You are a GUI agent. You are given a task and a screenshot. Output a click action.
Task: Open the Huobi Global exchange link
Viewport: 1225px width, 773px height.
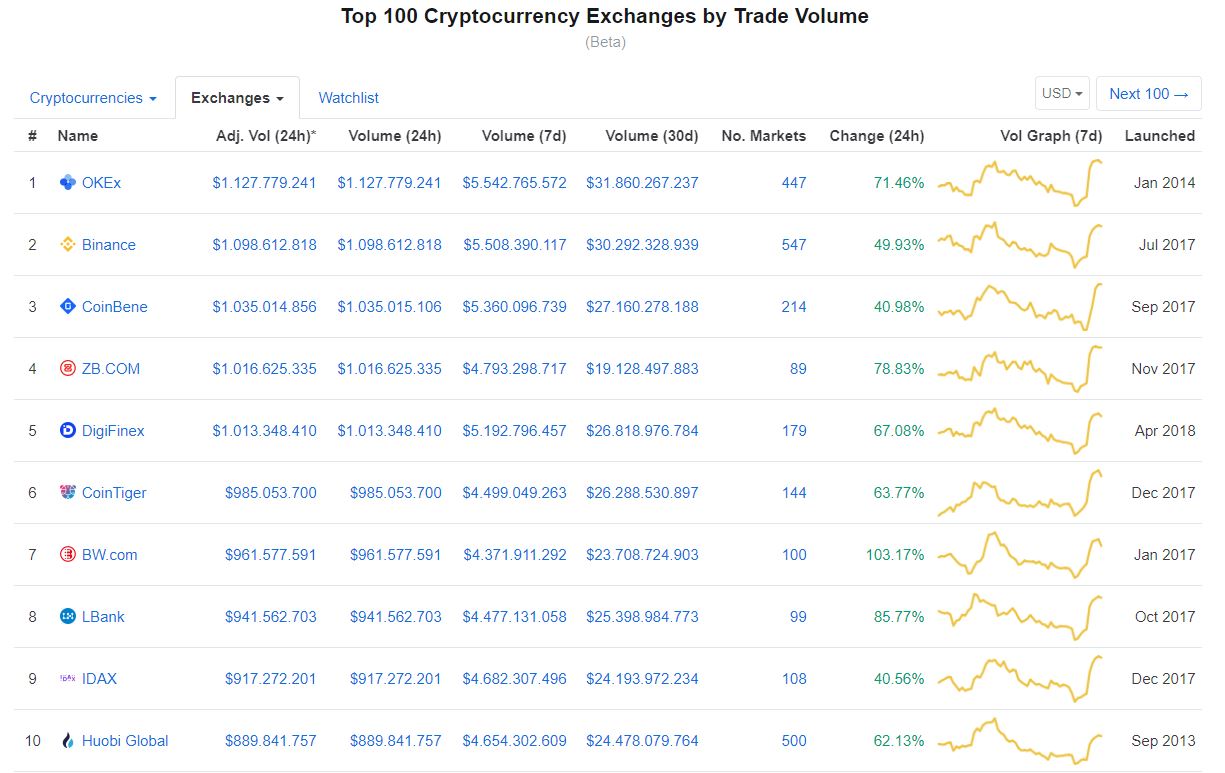pos(125,741)
